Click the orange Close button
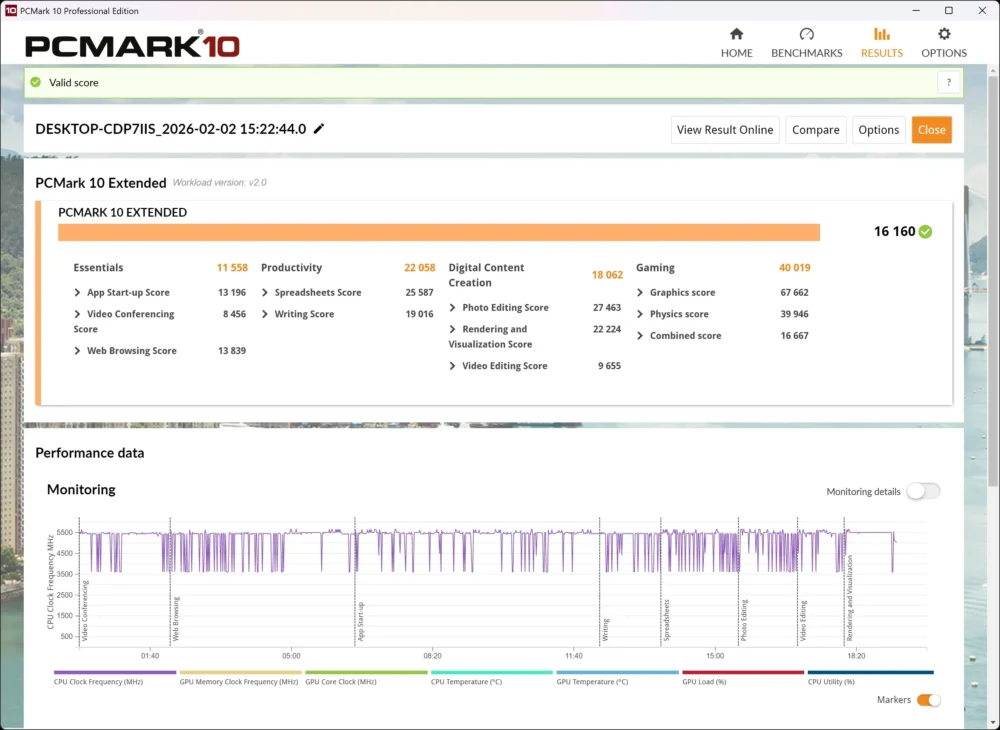This screenshot has height=730, width=1000. (932, 130)
